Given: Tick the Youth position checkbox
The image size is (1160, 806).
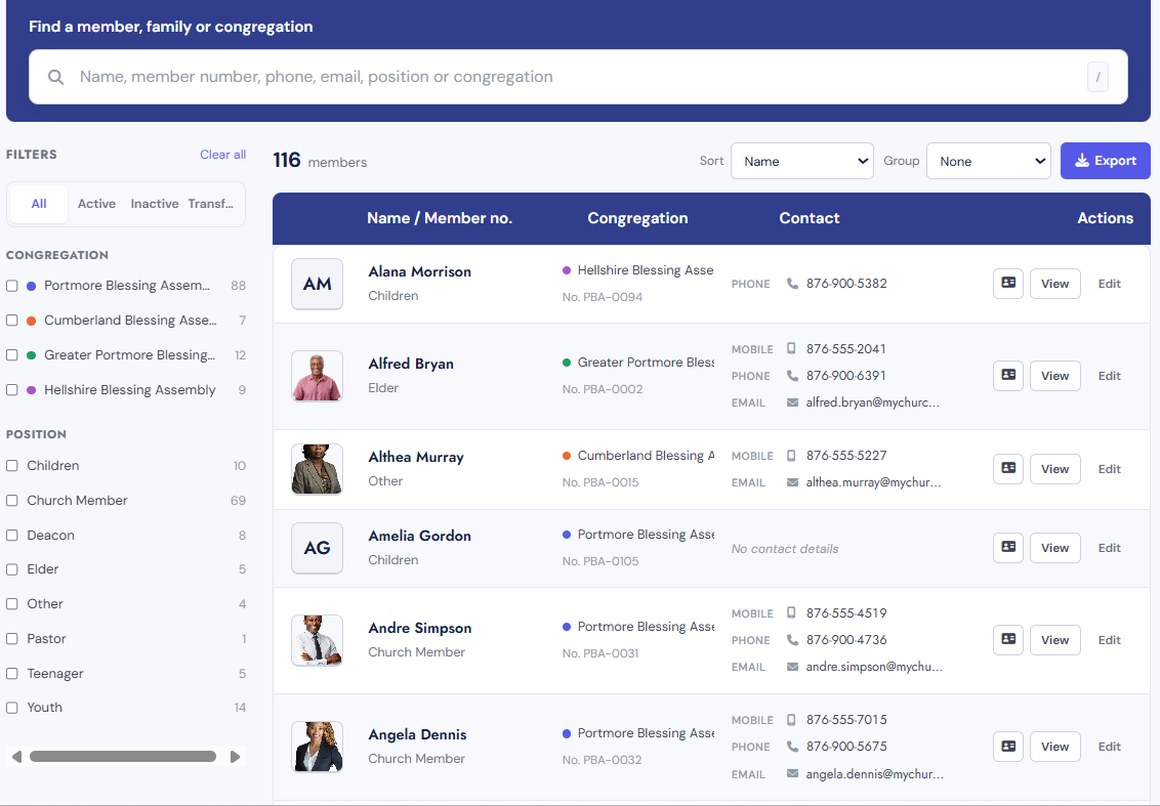Looking at the screenshot, I should [12, 708].
